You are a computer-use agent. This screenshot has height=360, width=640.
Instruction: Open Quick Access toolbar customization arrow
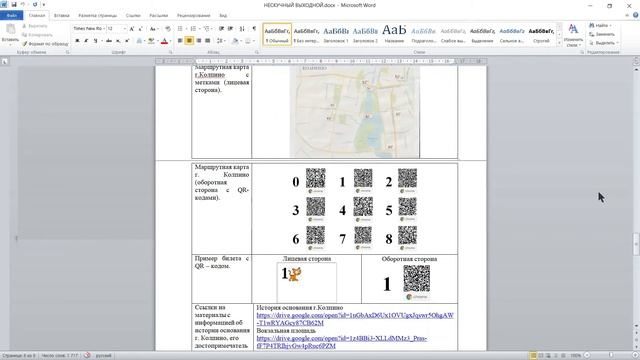coord(44,4)
